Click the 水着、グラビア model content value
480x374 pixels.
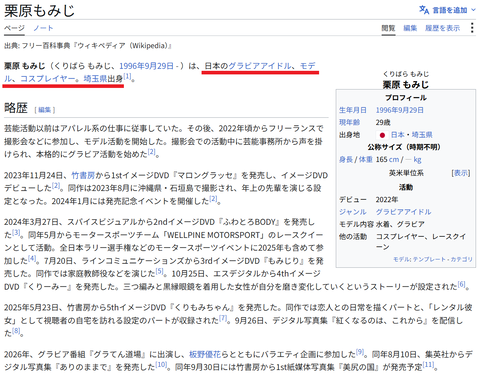(400, 224)
